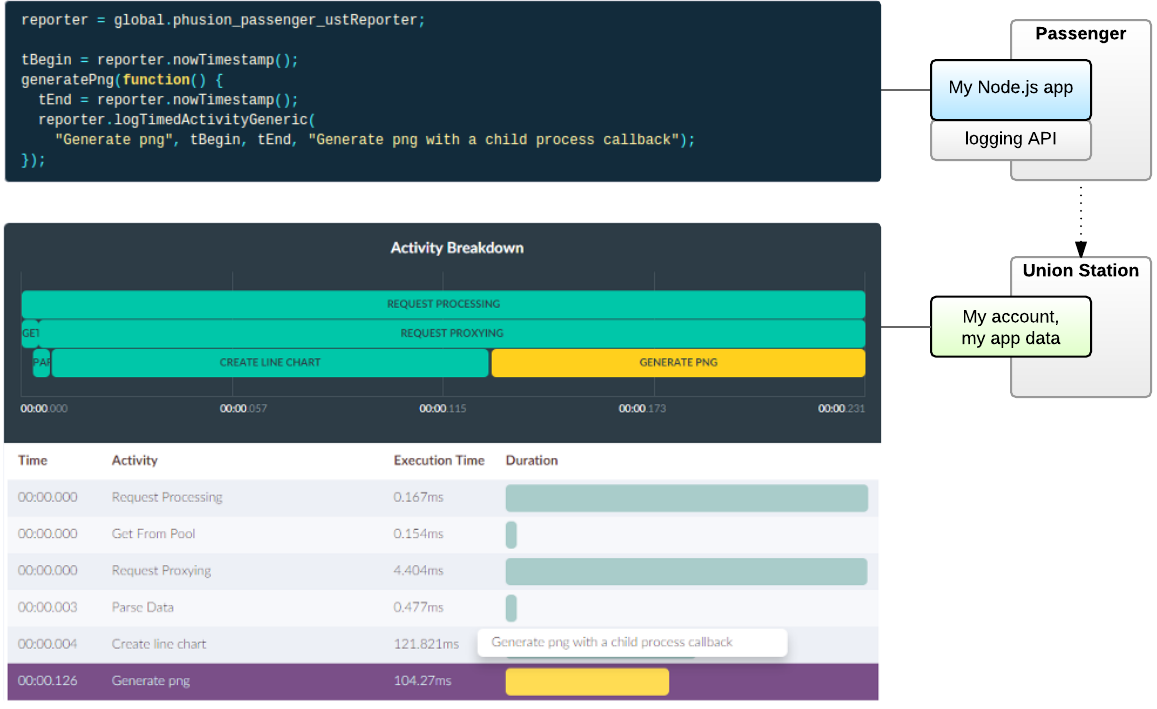The image size is (1157, 709).
Task: Click the 'logging API' diagram box
Action: 1010,139
